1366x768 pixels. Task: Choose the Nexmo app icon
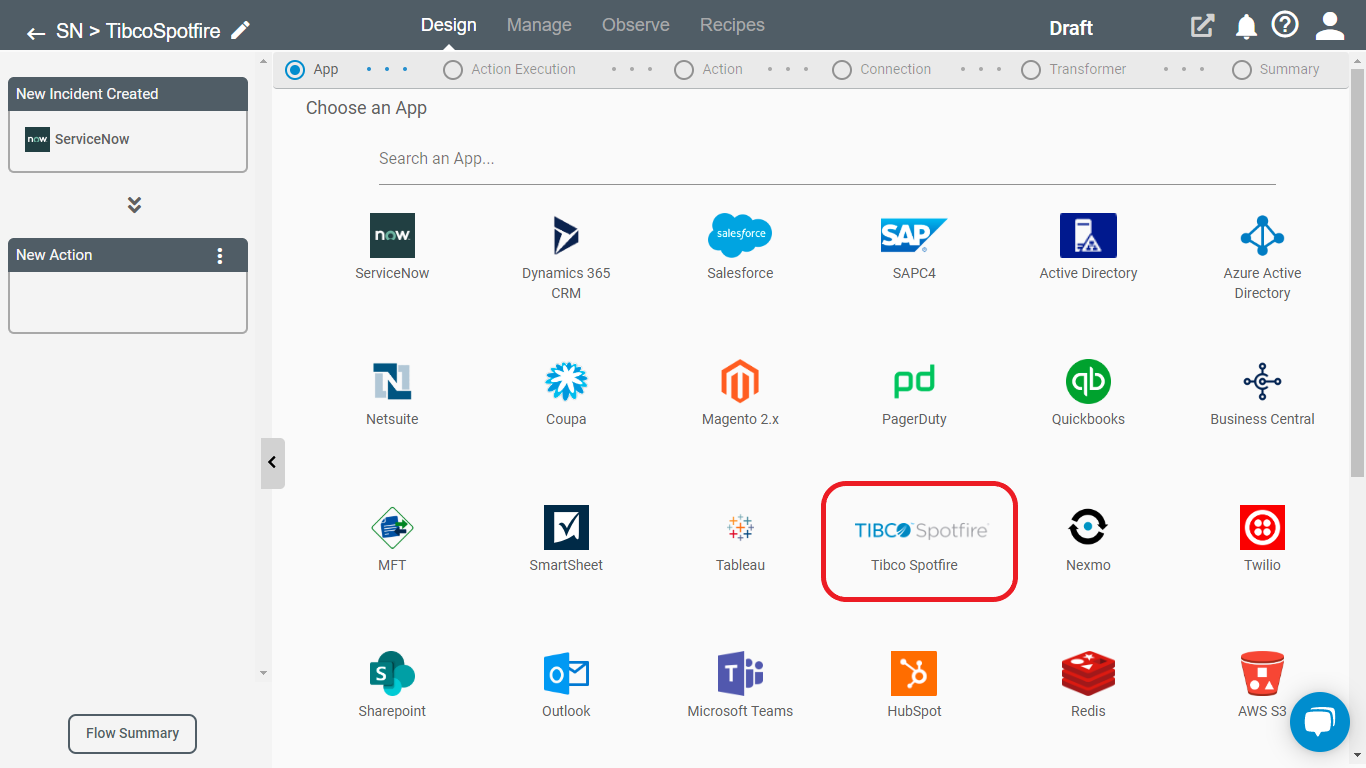click(1088, 527)
